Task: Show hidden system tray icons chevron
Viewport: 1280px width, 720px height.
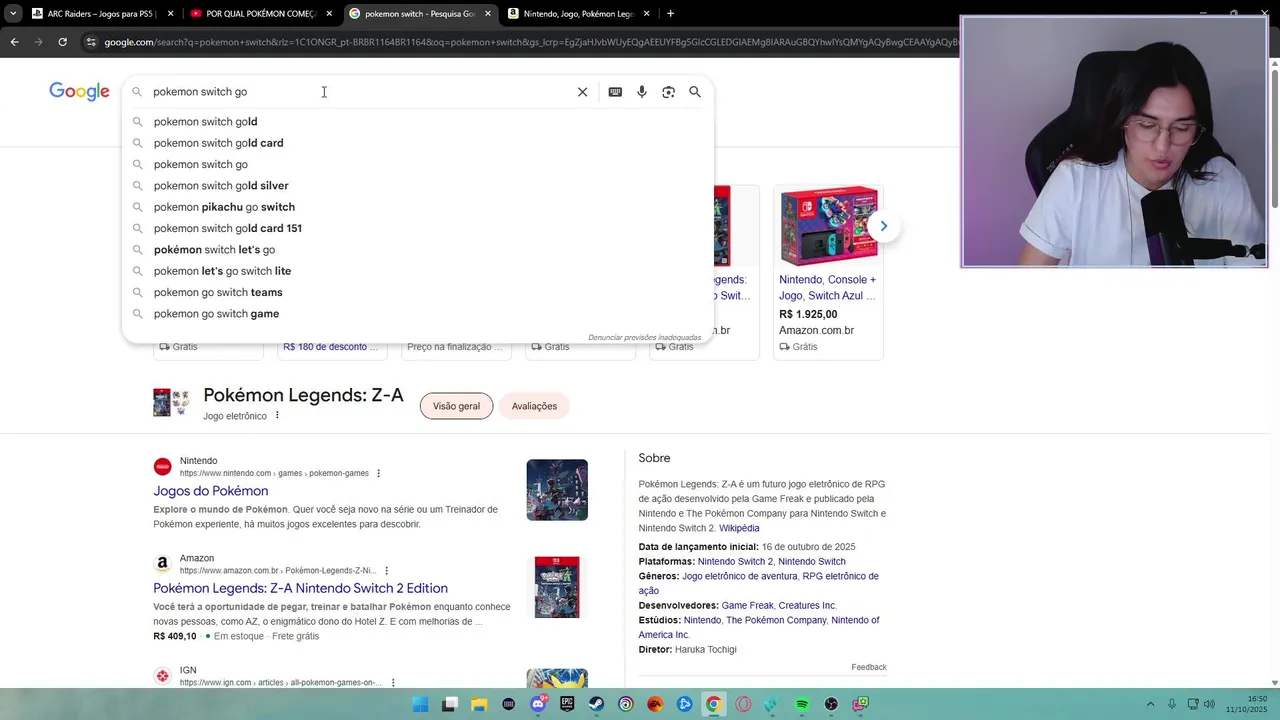Action: [x=1150, y=704]
